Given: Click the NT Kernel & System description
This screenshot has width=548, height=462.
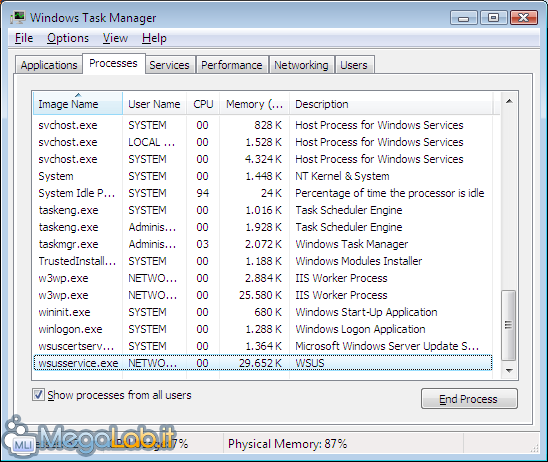Looking at the screenshot, I should tap(342, 176).
